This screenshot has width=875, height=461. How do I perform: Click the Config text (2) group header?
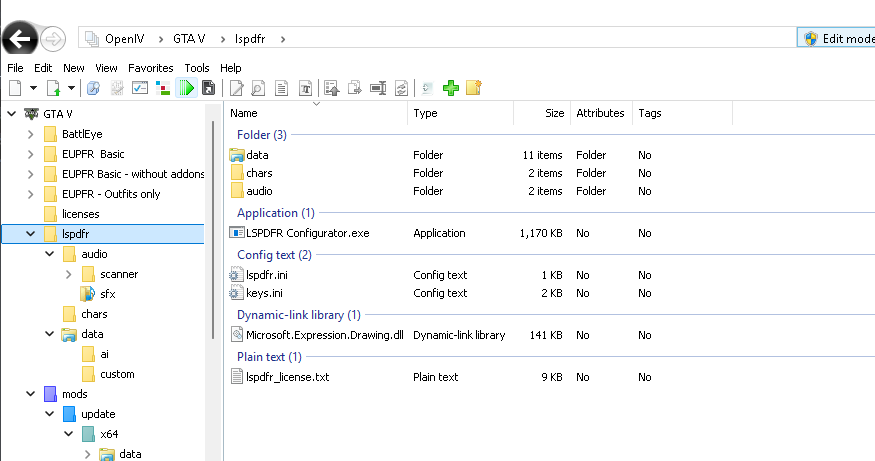[x=274, y=255]
